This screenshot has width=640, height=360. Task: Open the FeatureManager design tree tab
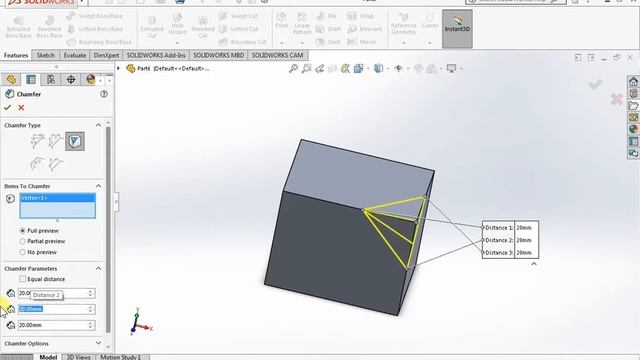[x=11, y=79]
